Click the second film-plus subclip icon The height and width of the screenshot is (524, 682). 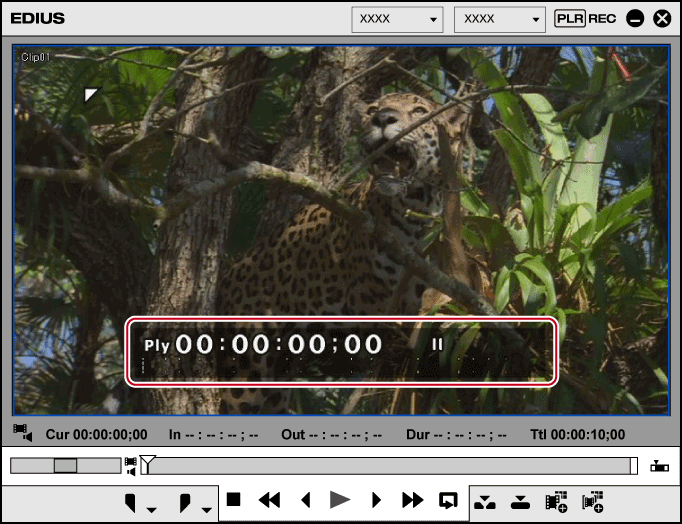(x=593, y=501)
